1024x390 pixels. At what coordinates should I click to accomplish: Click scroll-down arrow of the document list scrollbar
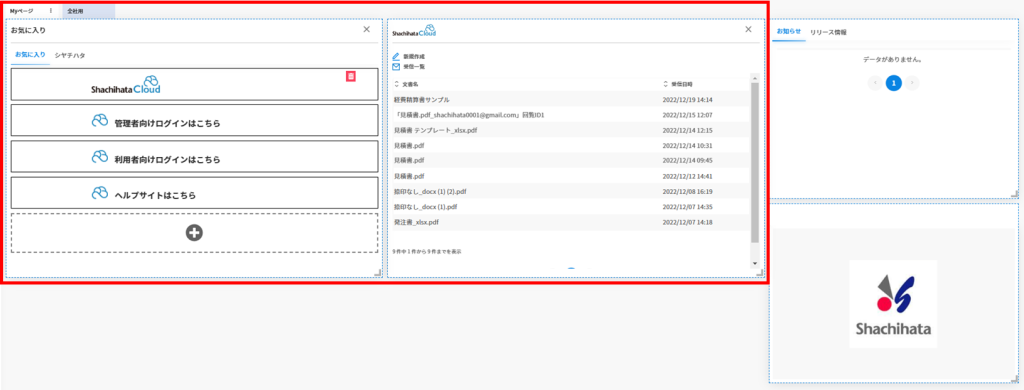point(755,263)
